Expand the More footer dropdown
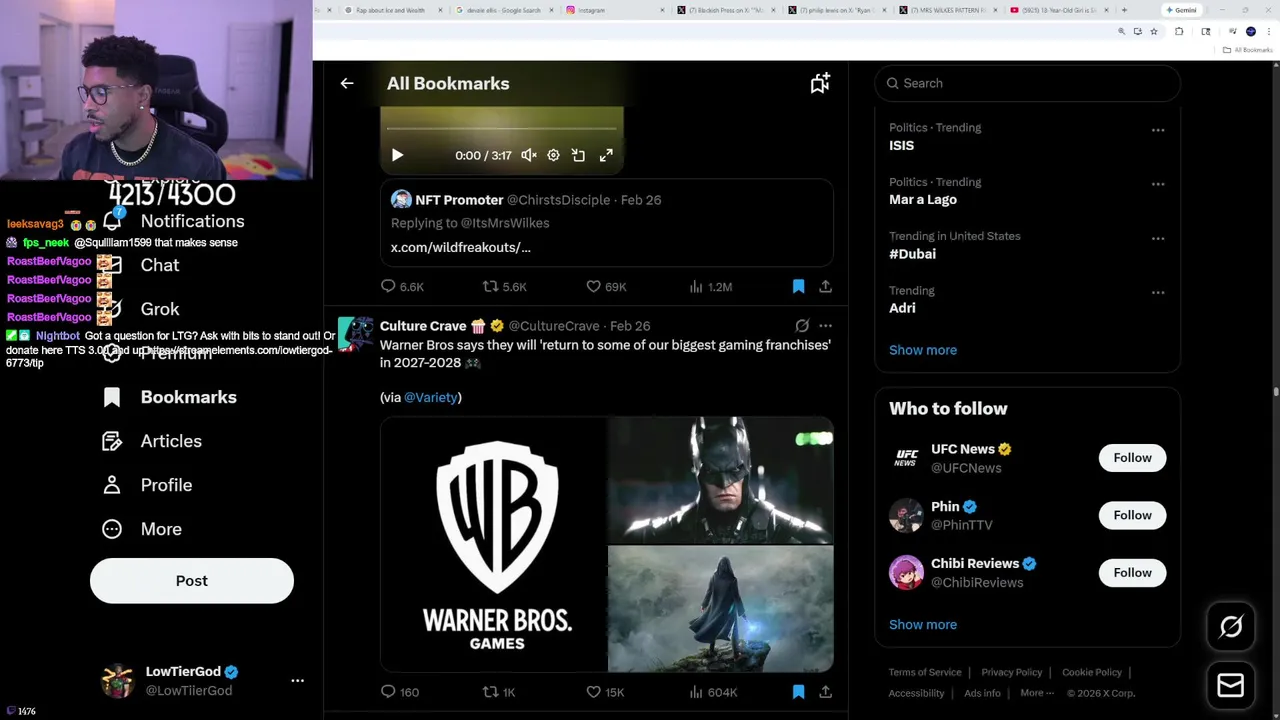1280x720 pixels. pos(1036,693)
